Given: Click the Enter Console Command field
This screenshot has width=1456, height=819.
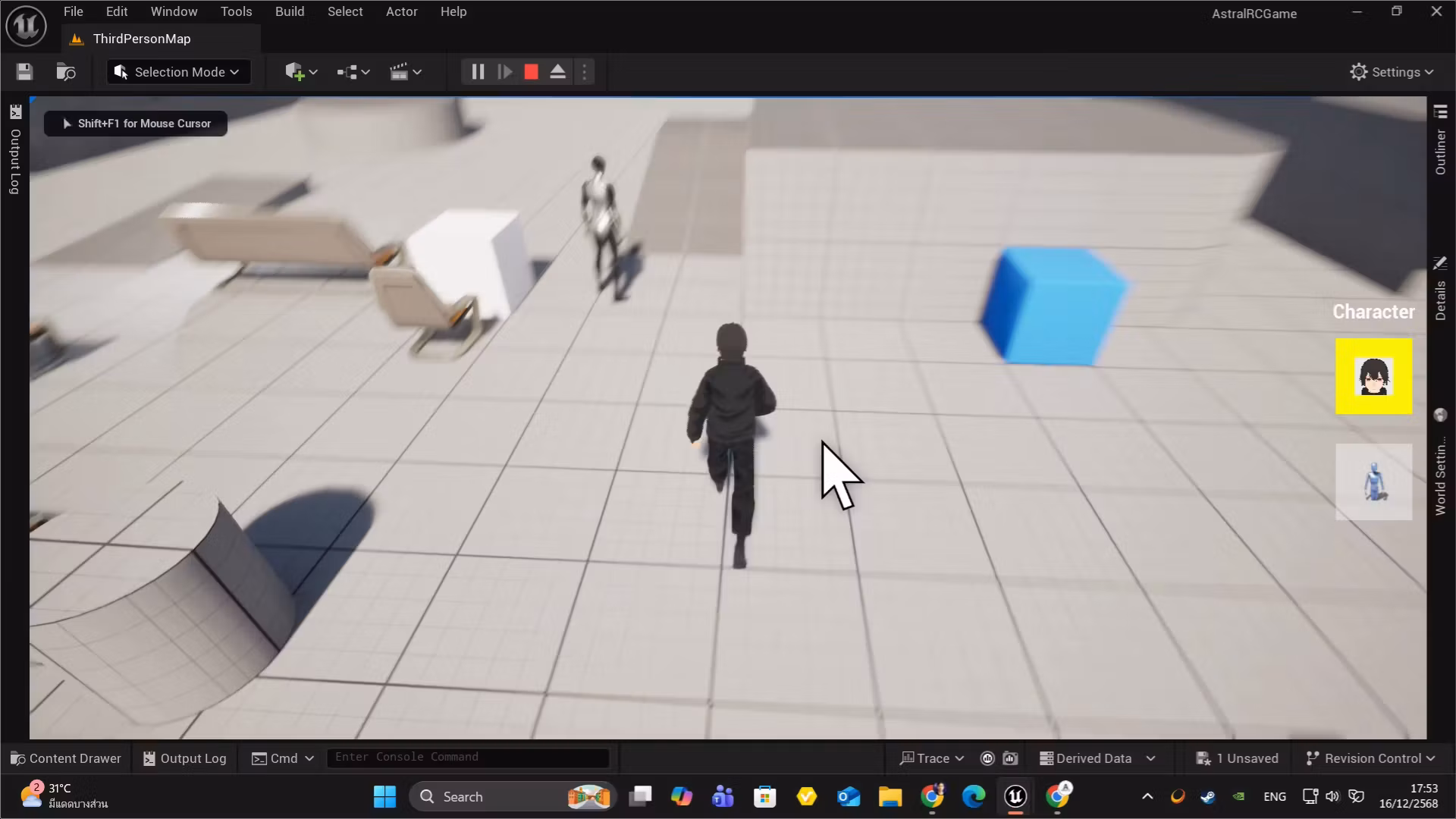Looking at the screenshot, I should click(x=468, y=757).
